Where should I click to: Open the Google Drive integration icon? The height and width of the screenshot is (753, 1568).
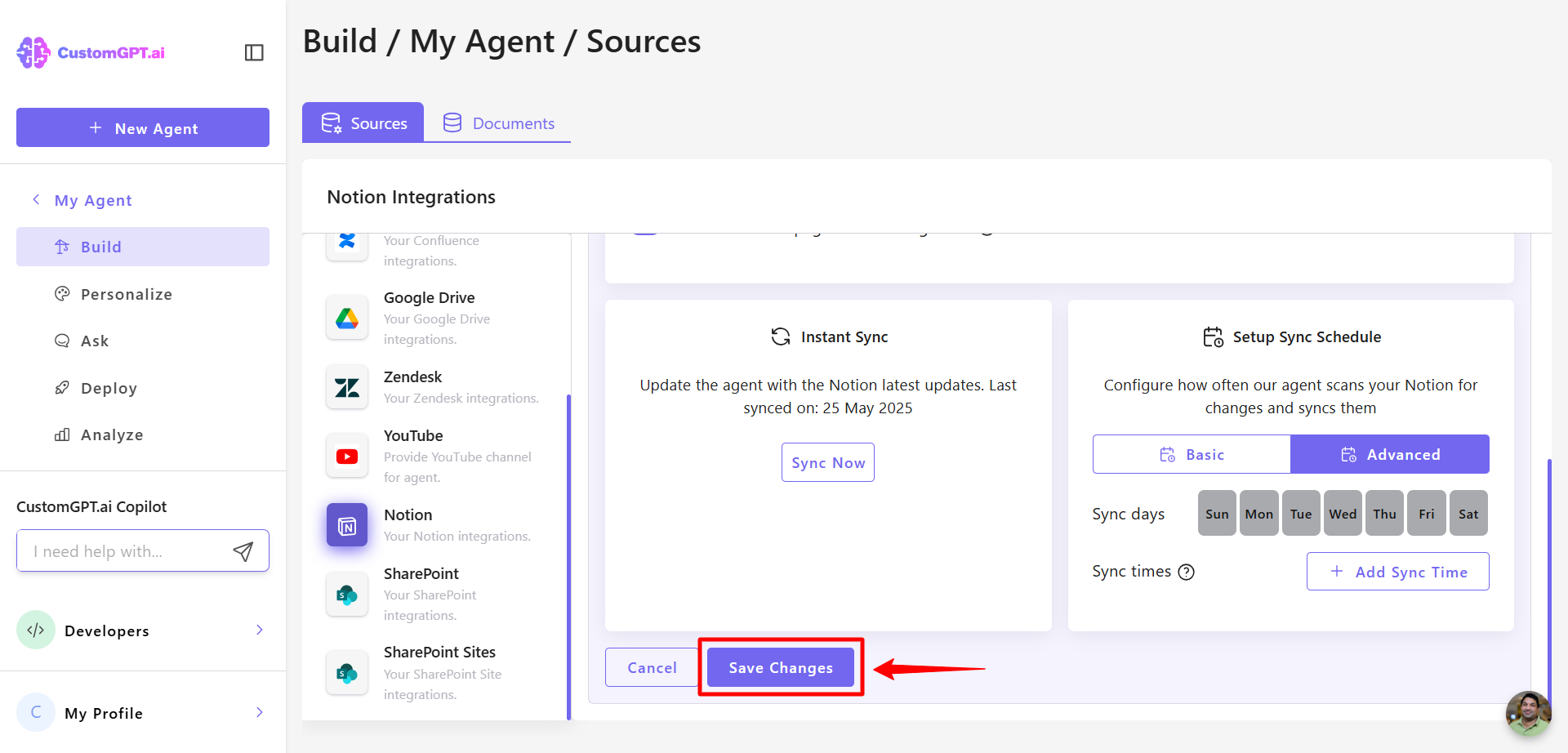347,318
